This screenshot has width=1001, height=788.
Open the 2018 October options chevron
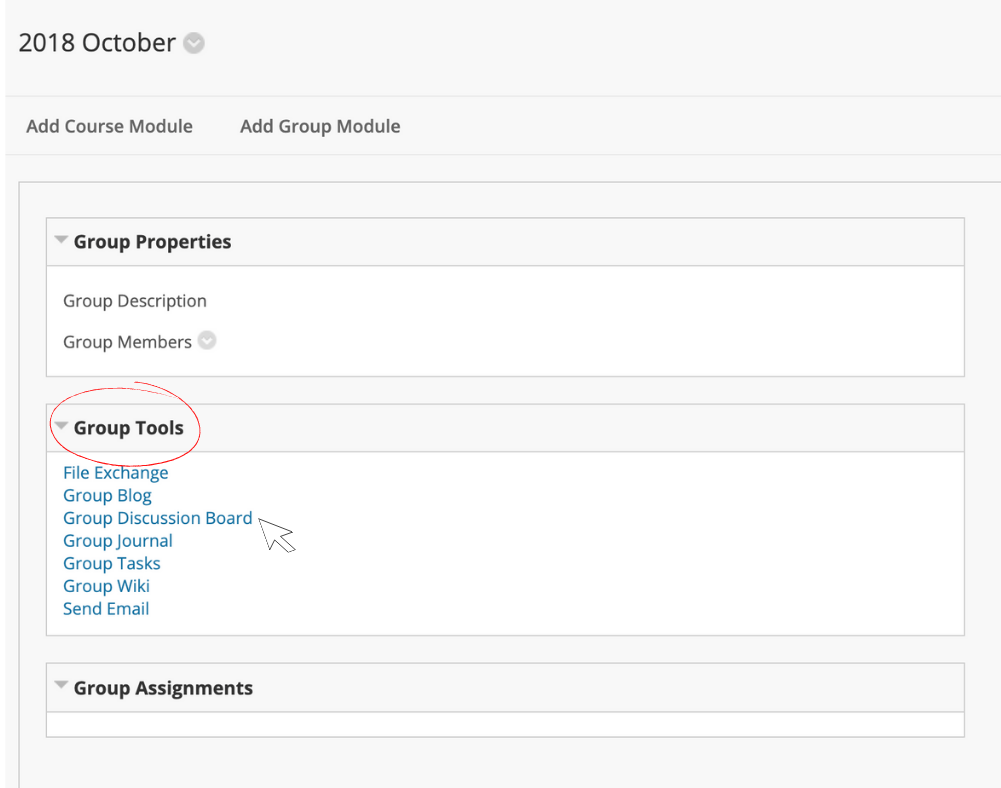click(x=193, y=43)
